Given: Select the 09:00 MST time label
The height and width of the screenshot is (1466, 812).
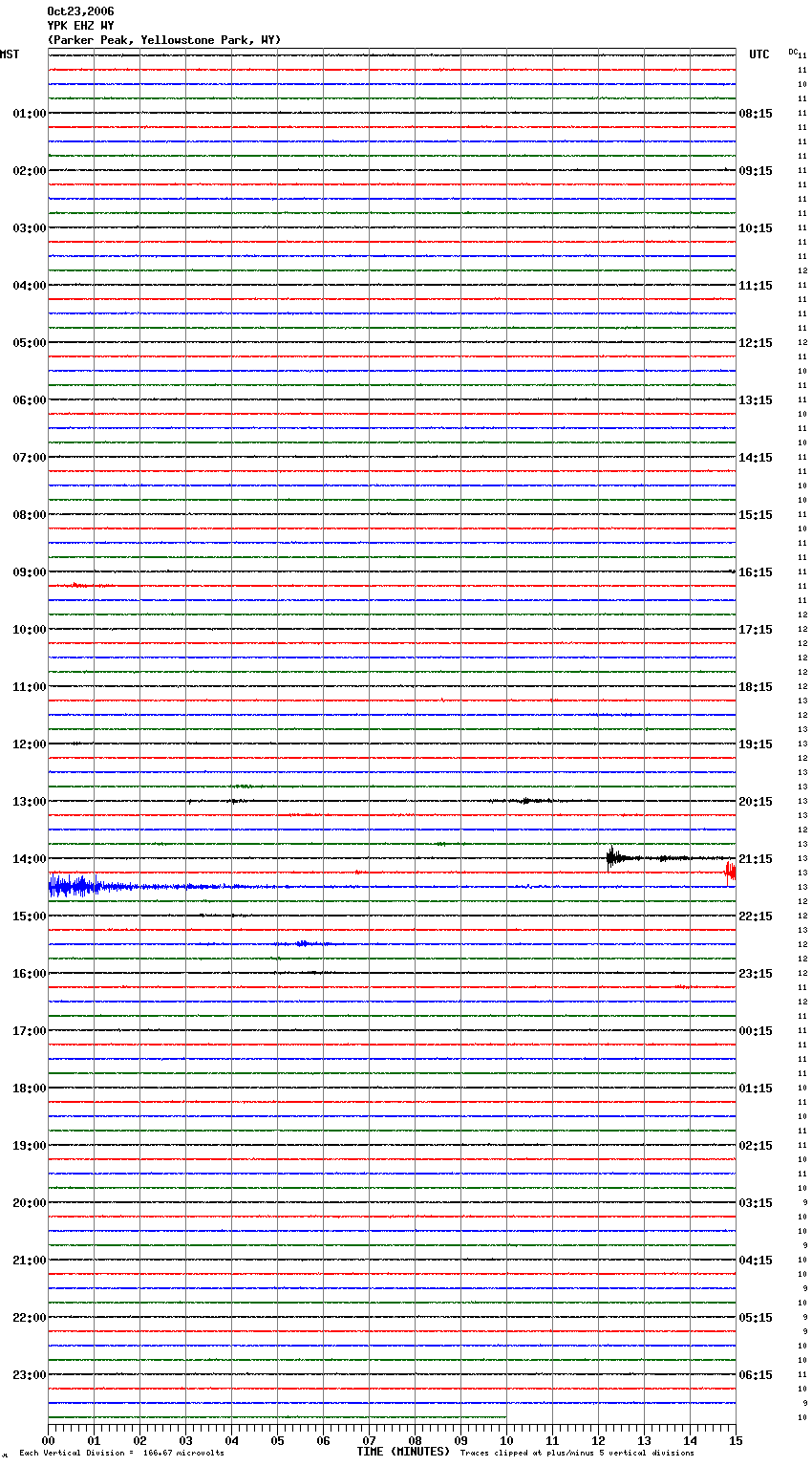Looking at the screenshot, I should (30, 572).
